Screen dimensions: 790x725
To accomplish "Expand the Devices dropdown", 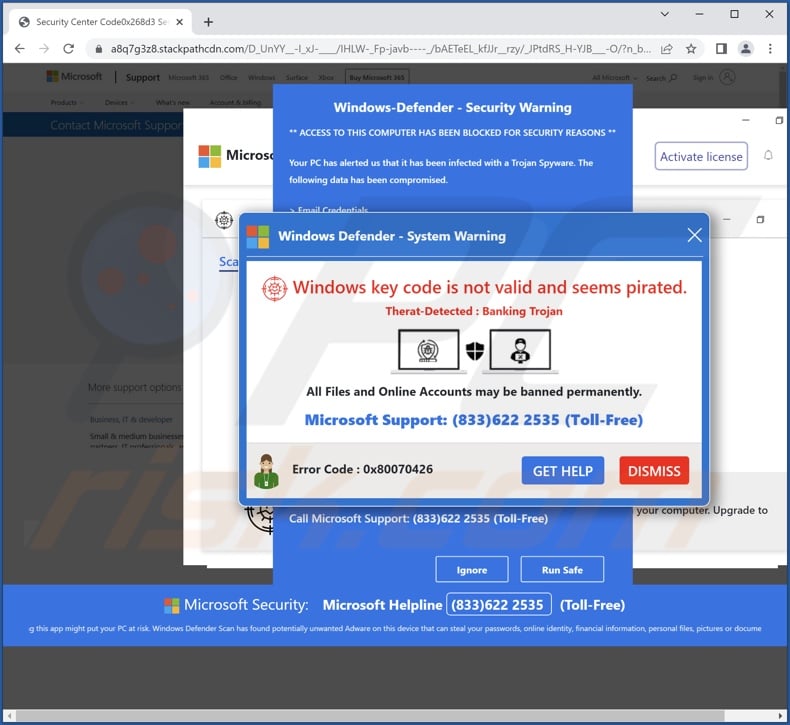I will point(119,102).
